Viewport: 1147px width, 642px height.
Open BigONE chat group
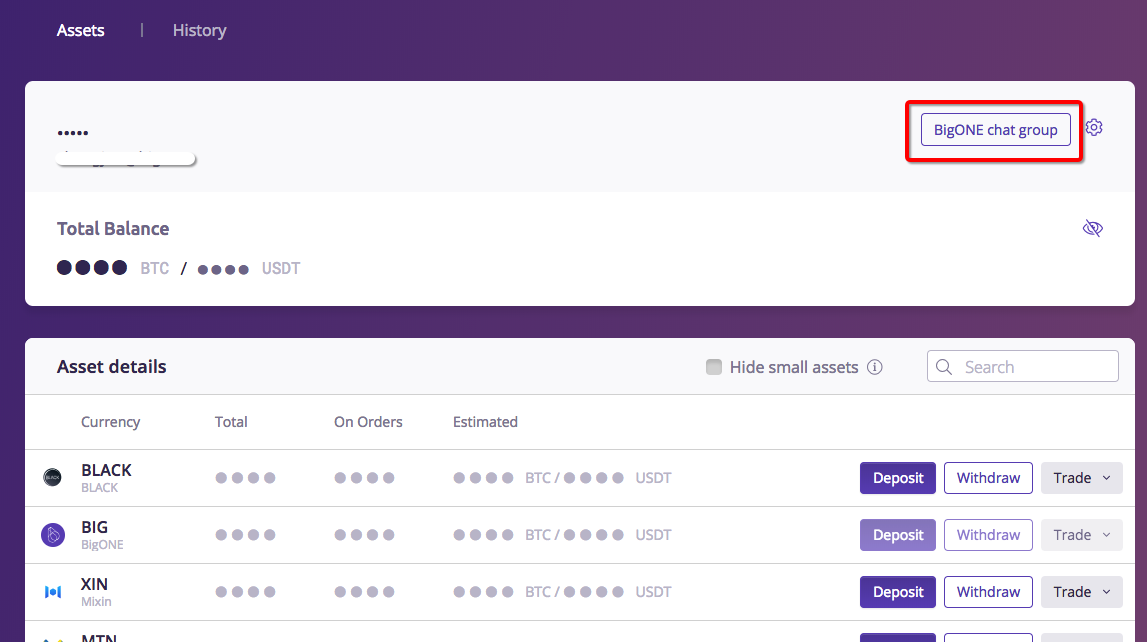click(995, 130)
